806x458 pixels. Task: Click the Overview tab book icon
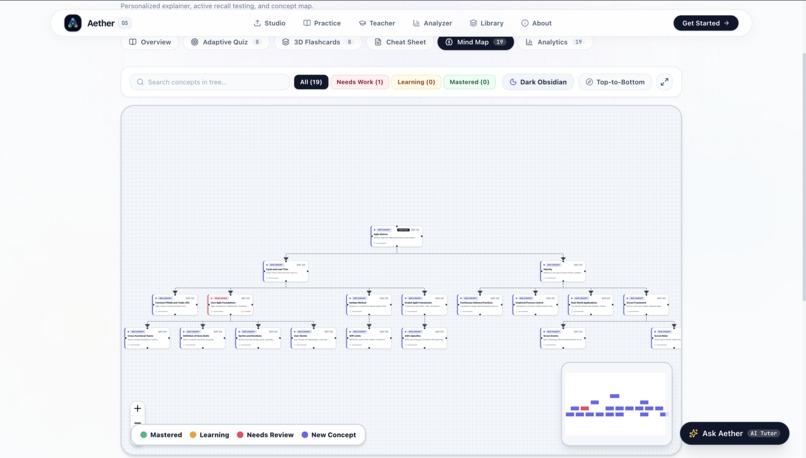(x=133, y=42)
